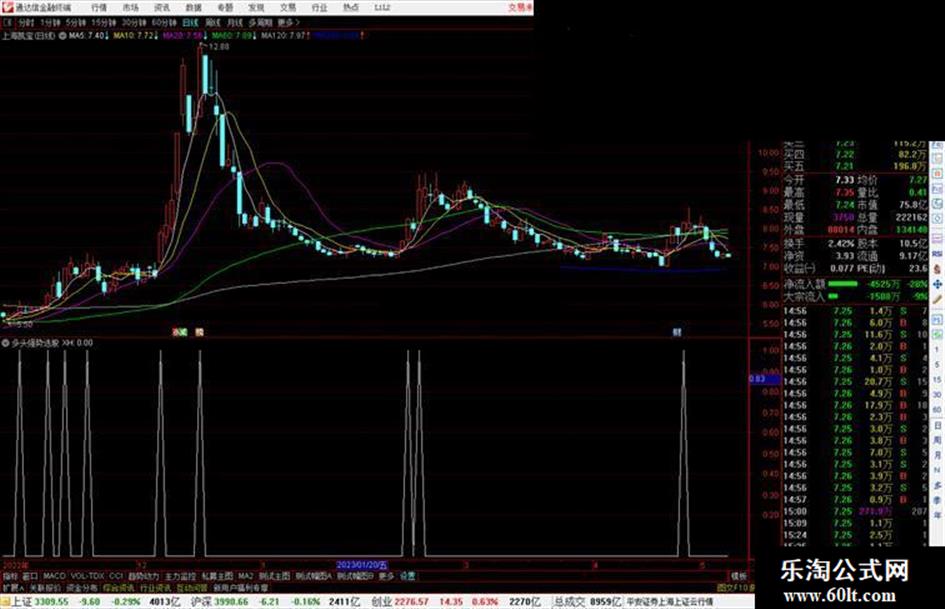
Task: Click the 沪深 index in status bar
Action: coord(201,602)
